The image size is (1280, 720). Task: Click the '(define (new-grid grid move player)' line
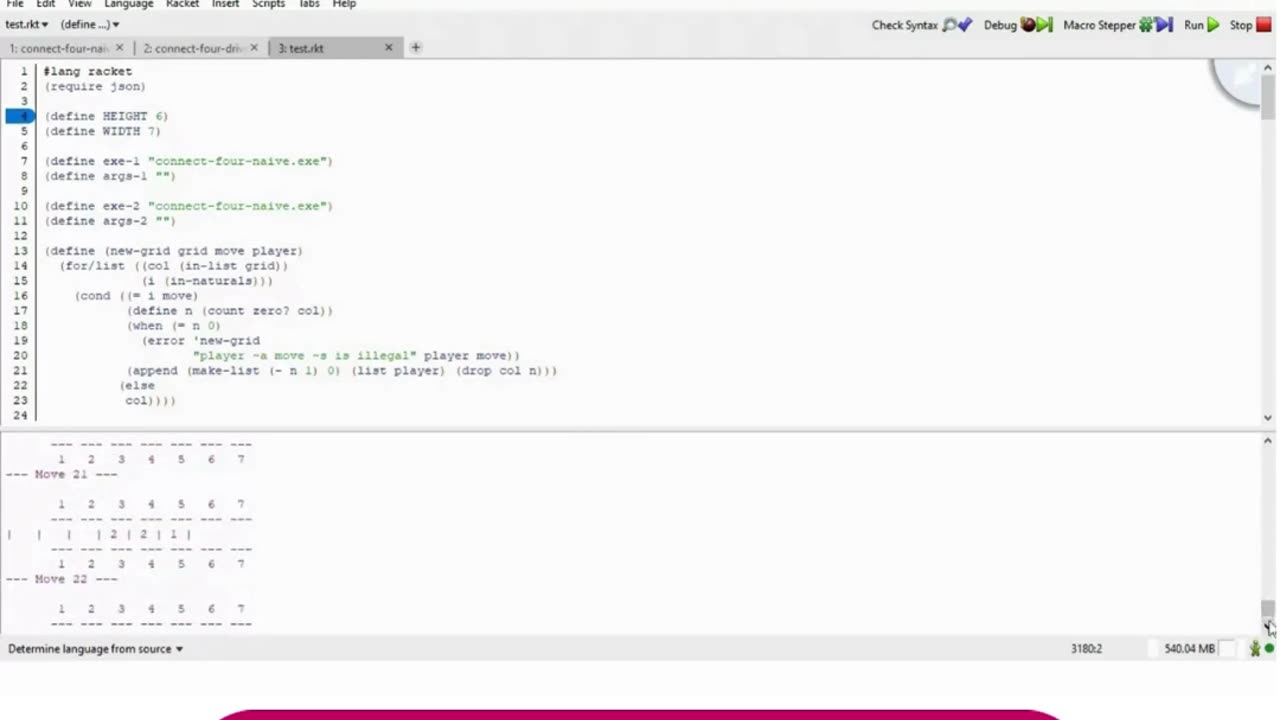click(x=173, y=251)
